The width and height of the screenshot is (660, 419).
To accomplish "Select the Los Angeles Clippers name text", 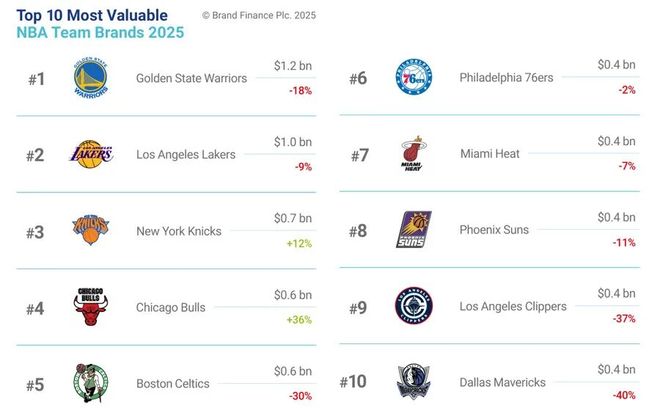I will click(x=513, y=307).
